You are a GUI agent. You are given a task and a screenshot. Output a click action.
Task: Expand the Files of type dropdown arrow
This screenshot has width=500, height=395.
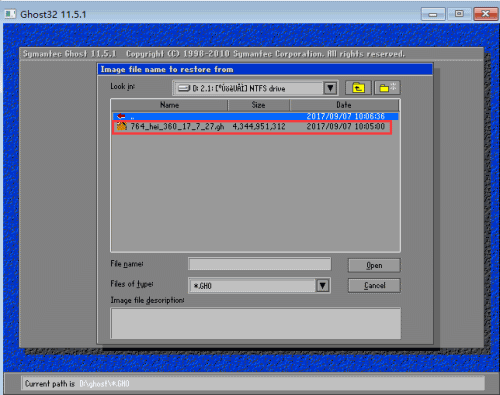pyautogui.click(x=322, y=286)
